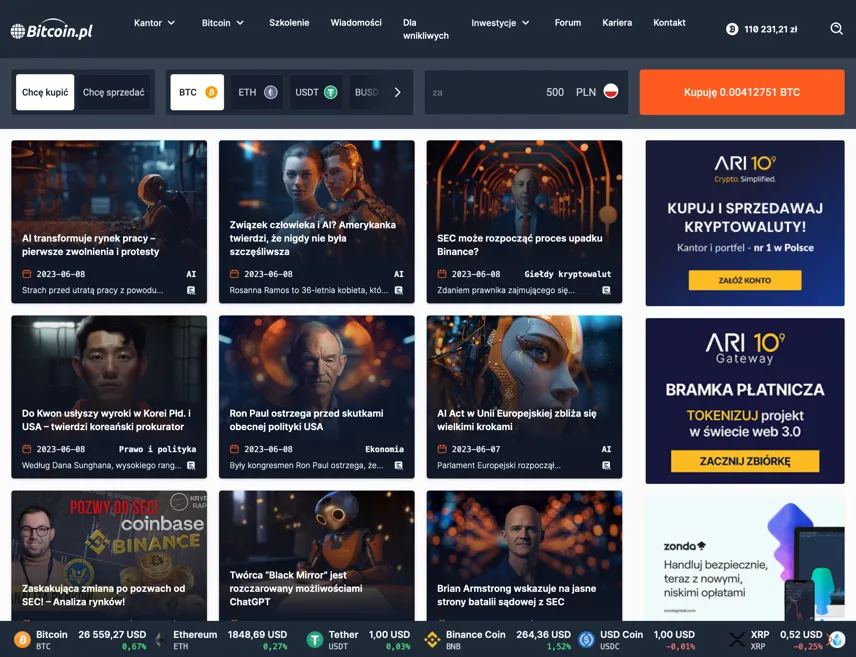
Task: Click the Polish flag currency icon
Action: pyautogui.click(x=611, y=91)
